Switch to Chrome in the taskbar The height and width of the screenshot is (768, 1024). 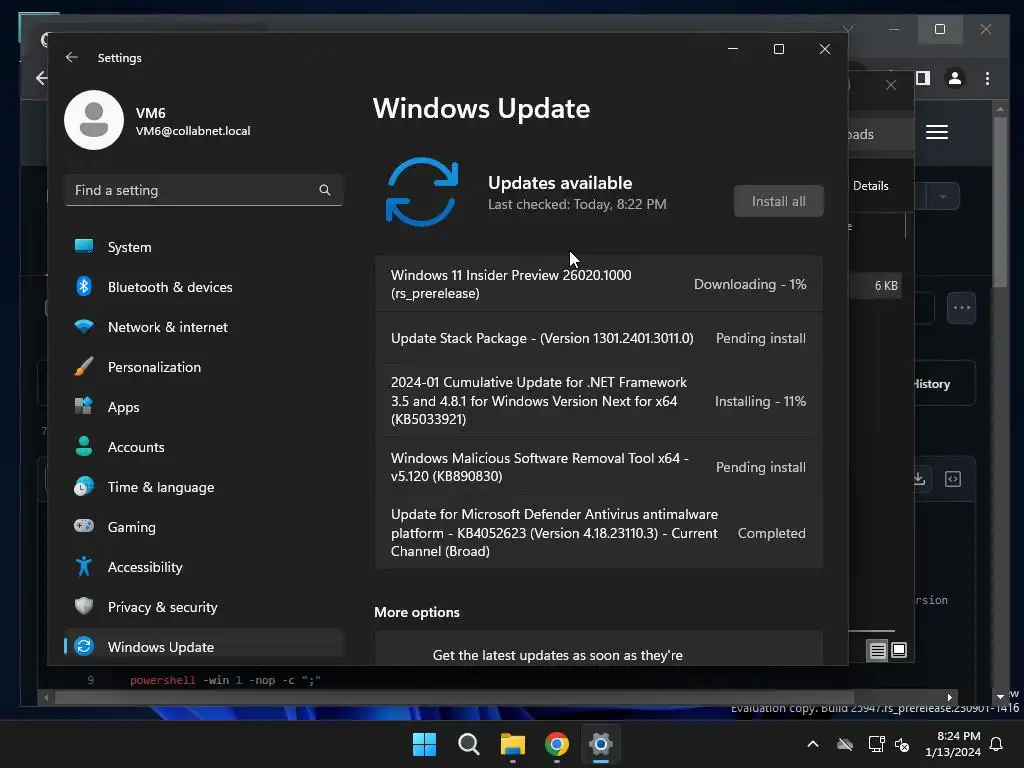coord(557,744)
